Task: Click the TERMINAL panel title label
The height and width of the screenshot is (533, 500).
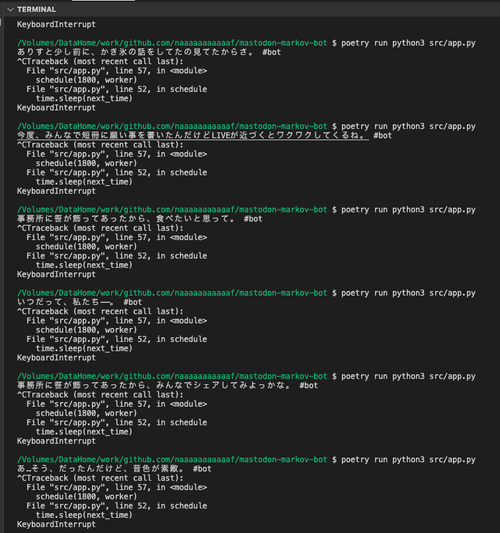Action: click(x=36, y=10)
